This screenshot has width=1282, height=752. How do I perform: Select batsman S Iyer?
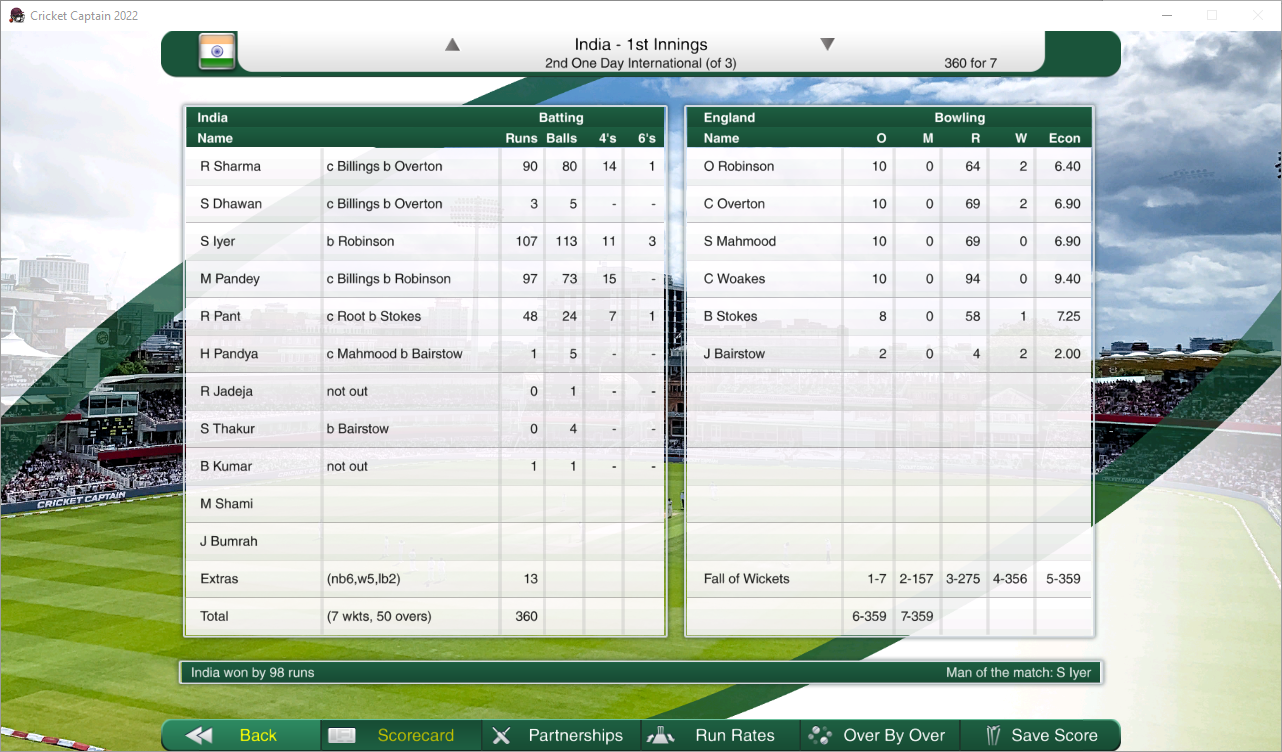click(220, 241)
